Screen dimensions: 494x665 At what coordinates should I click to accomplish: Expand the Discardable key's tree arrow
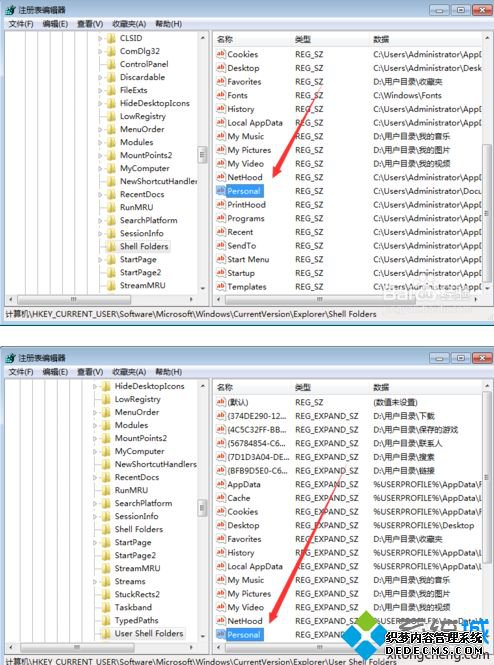pyautogui.click(x=100, y=78)
